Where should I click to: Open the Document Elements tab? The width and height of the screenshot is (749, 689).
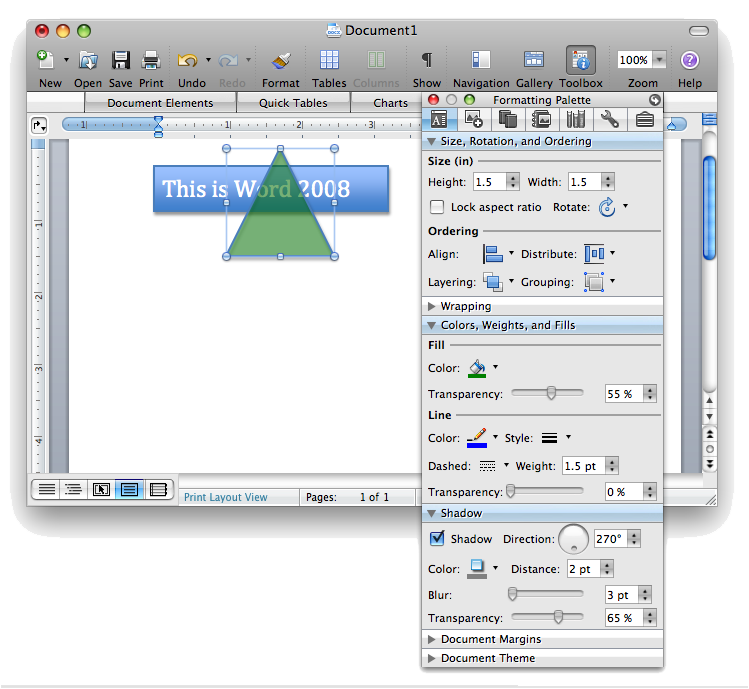click(160, 103)
